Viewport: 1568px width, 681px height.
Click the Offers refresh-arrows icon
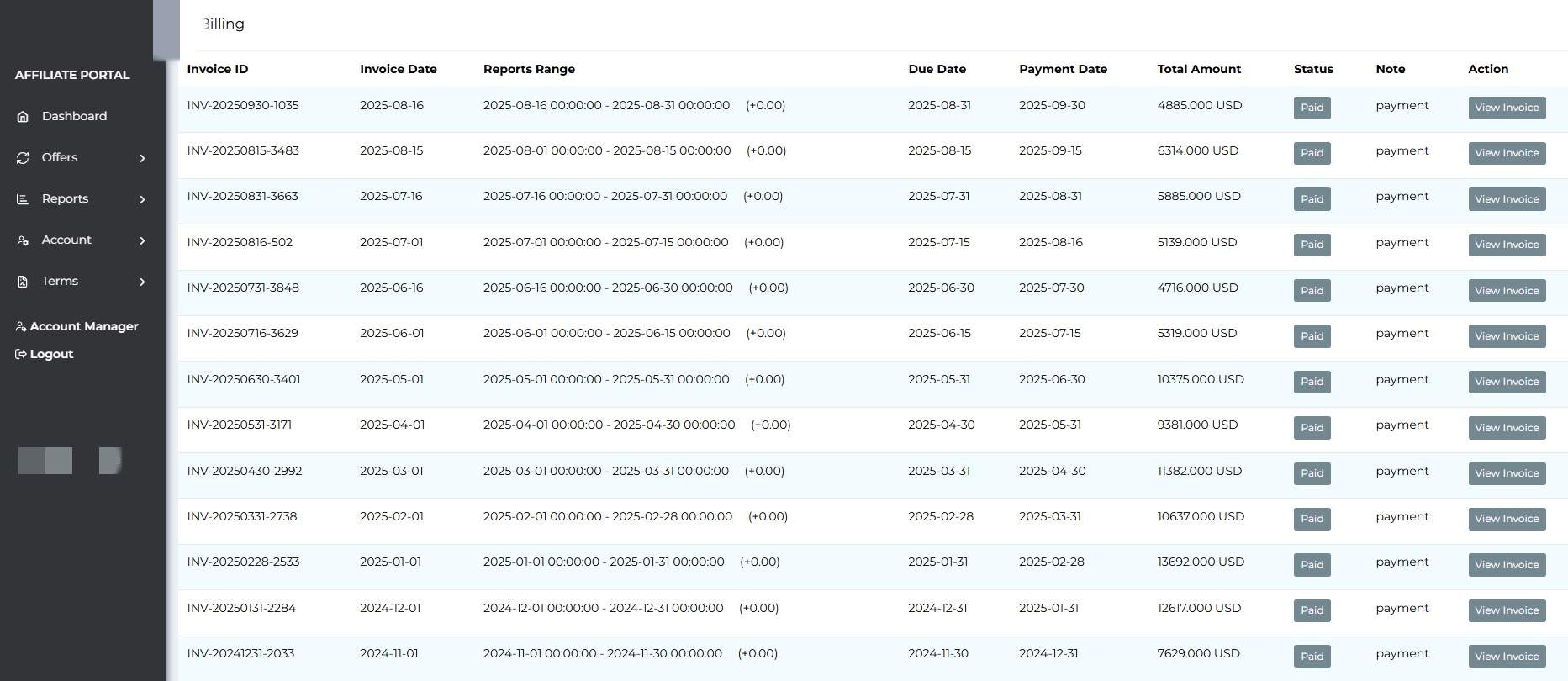click(x=23, y=158)
